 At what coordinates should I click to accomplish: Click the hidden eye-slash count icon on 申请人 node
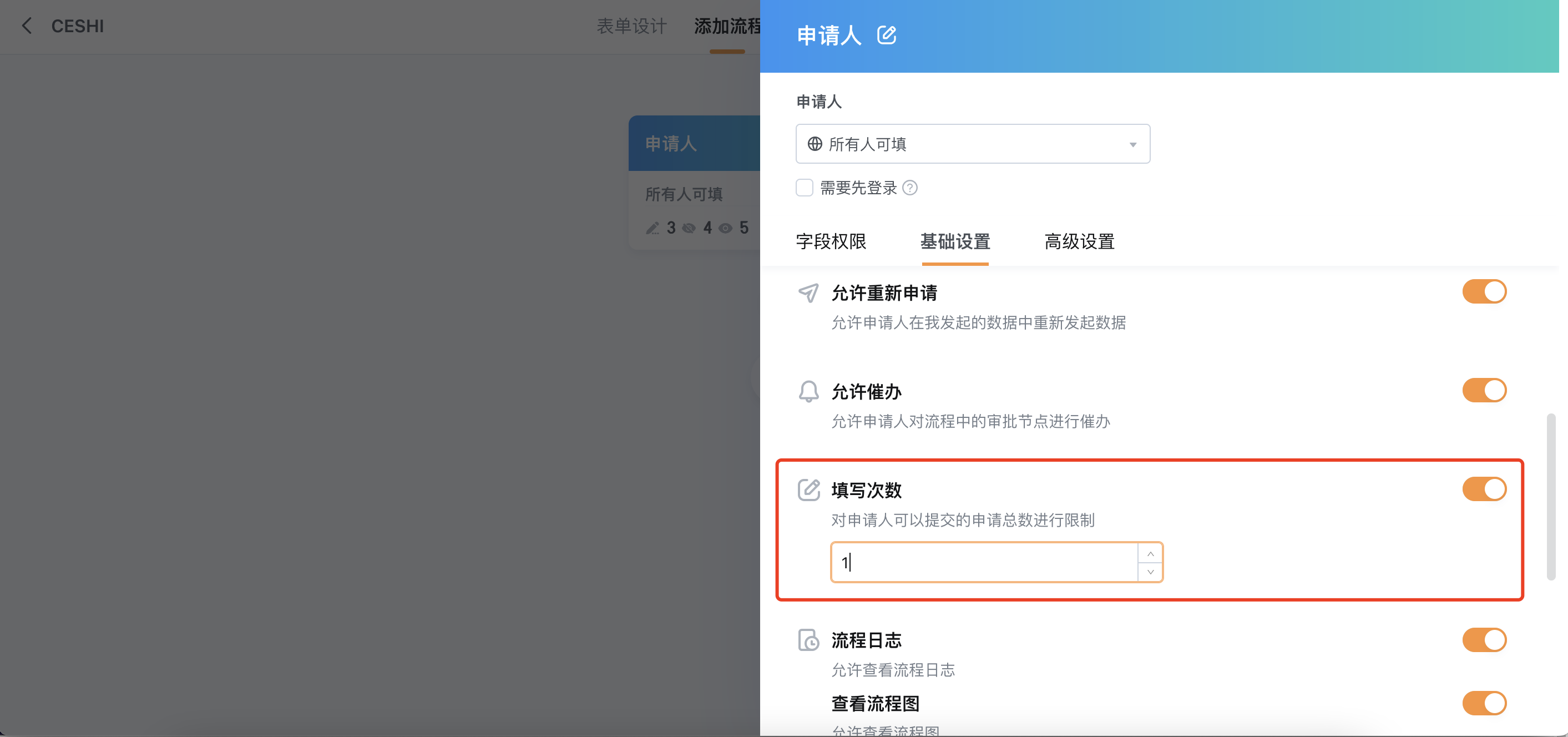coord(689,228)
